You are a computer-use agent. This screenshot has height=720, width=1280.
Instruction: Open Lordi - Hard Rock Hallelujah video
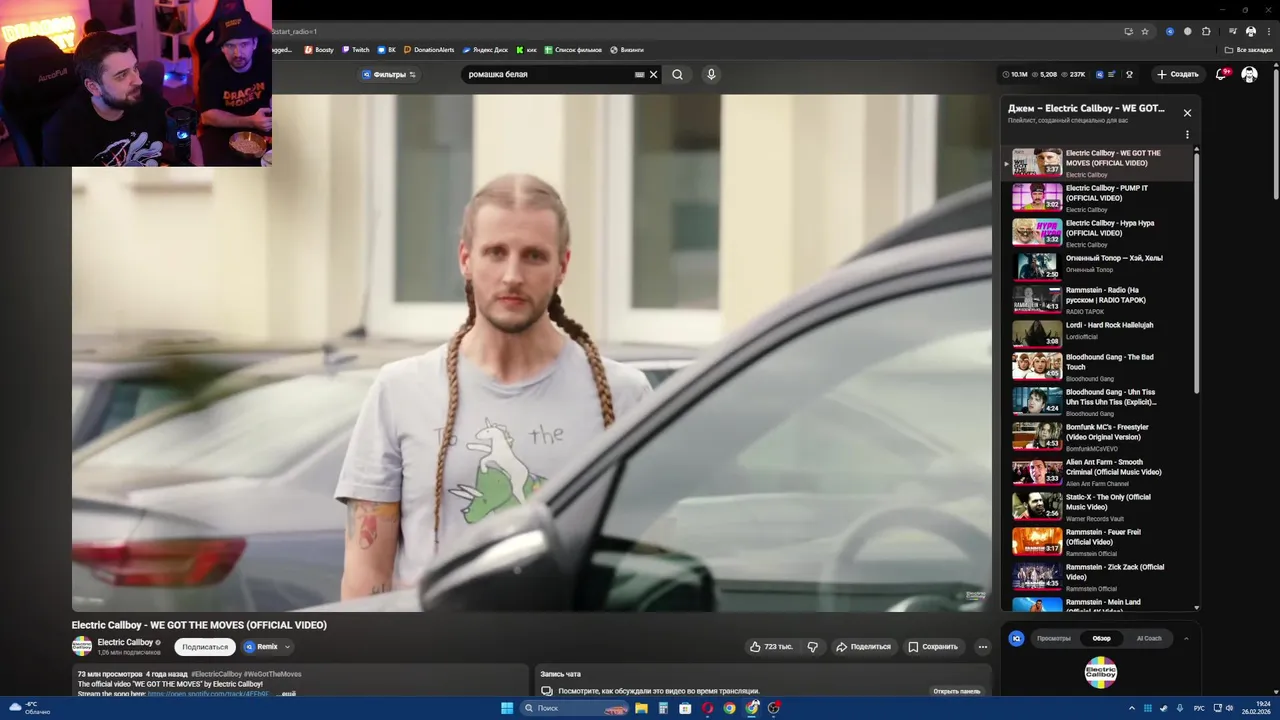tap(1100, 332)
